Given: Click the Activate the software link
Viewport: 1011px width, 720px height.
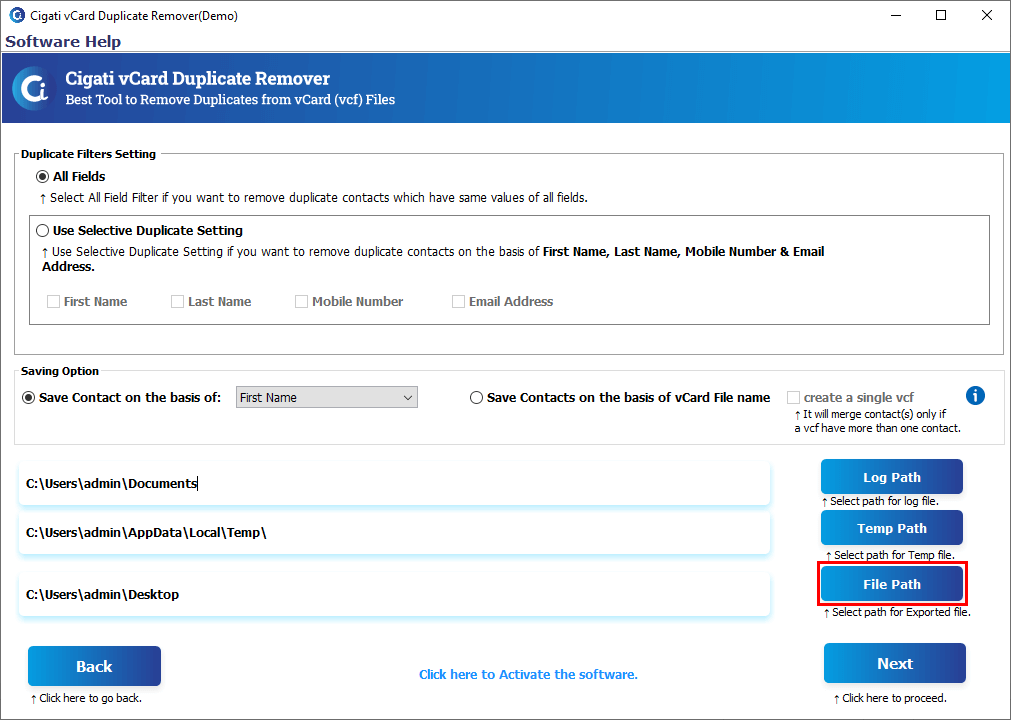Looking at the screenshot, I should [528, 674].
